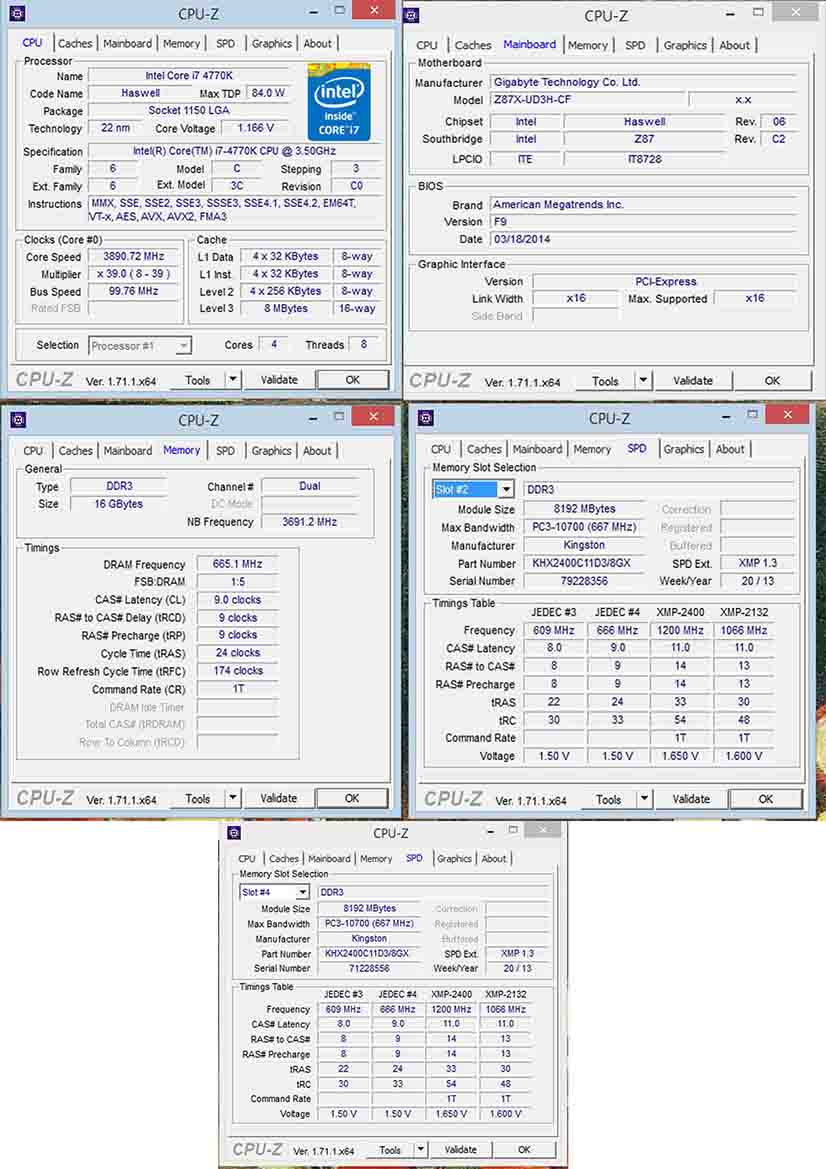The height and width of the screenshot is (1169, 826).
Task: Click the Tools button in the Slot #4 SPD window
Action: (x=390, y=1150)
